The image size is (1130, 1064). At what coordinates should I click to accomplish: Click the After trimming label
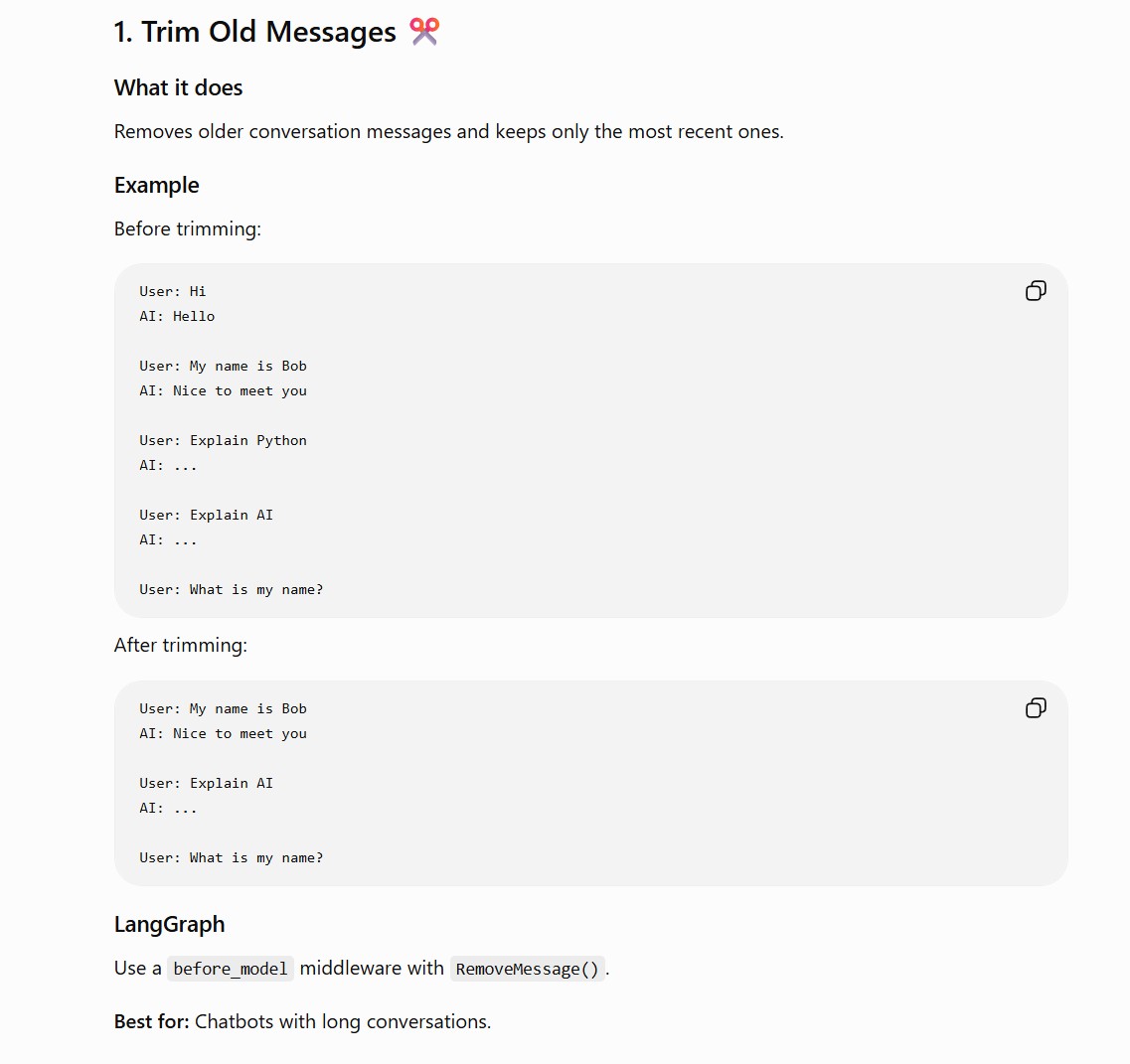[x=180, y=645]
